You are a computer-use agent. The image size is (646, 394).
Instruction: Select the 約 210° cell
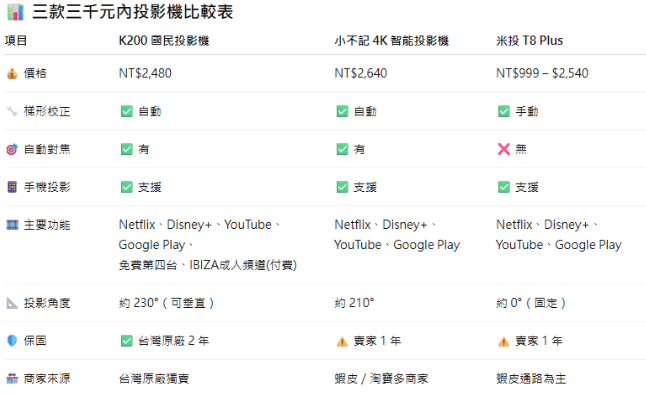(x=354, y=303)
